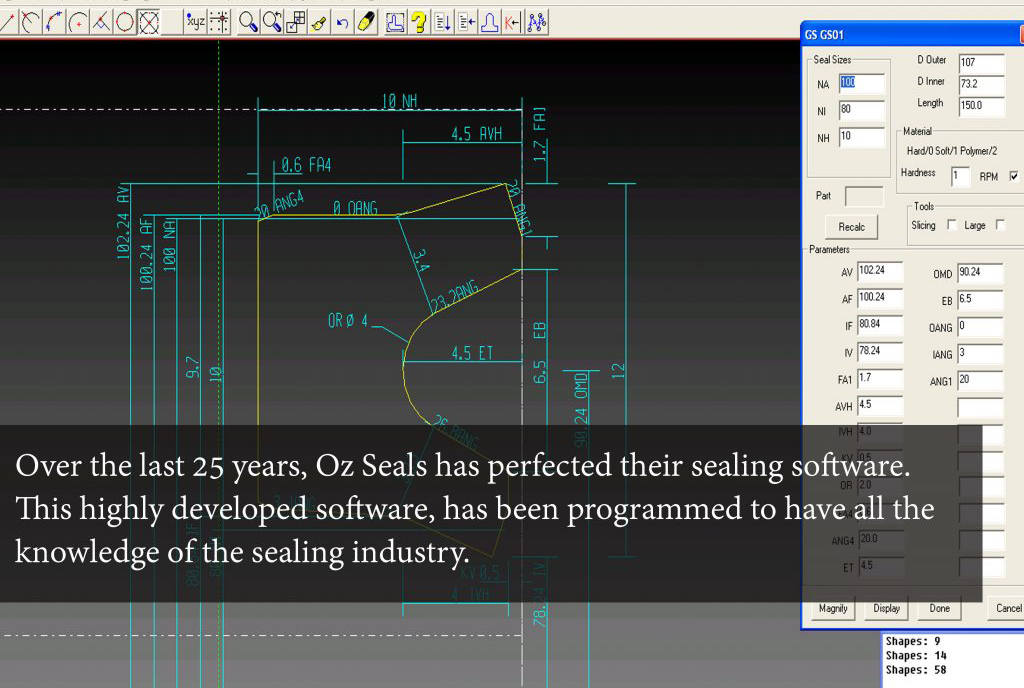Click the NI field showing 80

[x=861, y=110]
